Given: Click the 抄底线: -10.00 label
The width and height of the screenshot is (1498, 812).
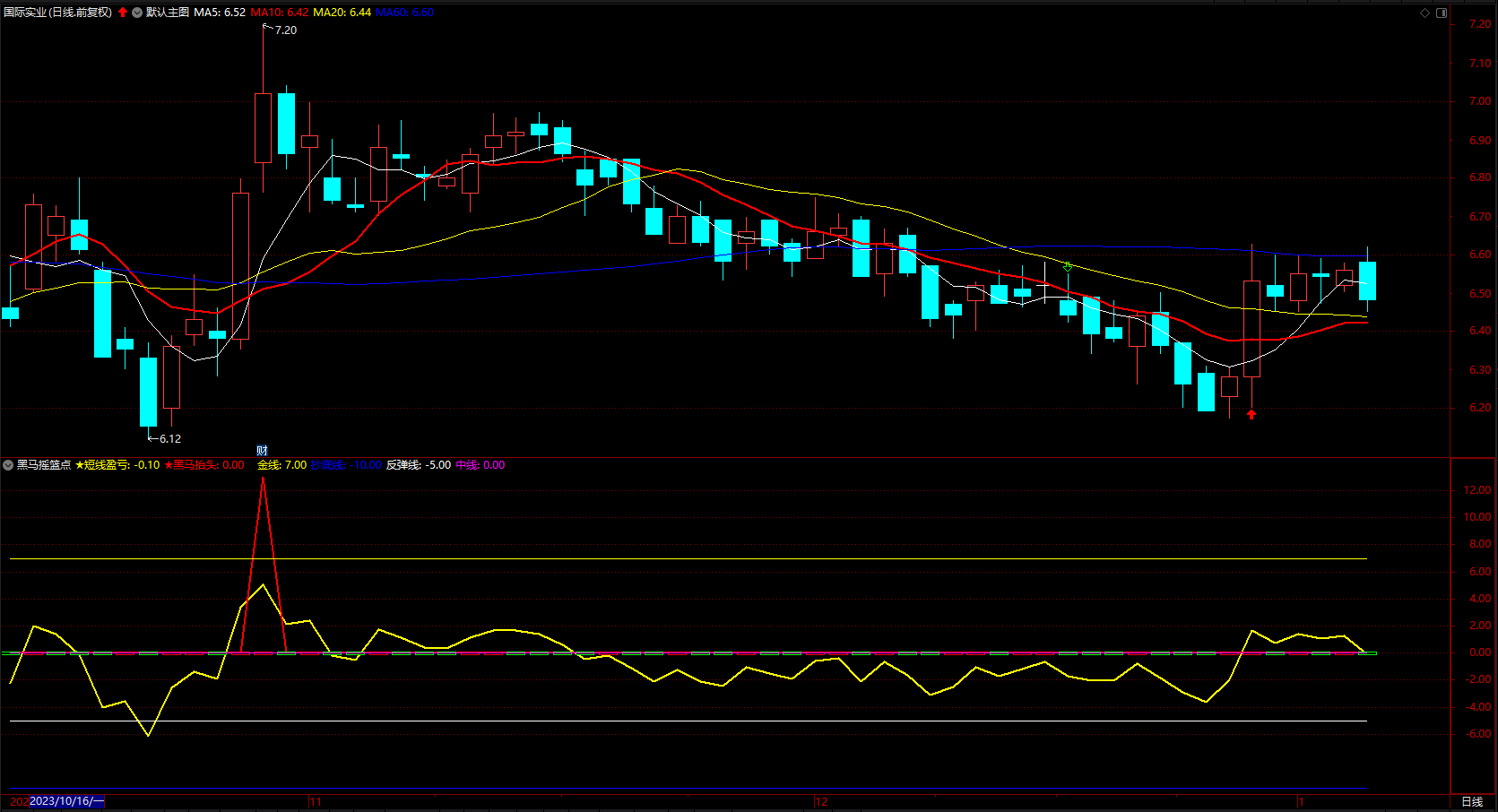Looking at the screenshot, I should [x=346, y=465].
